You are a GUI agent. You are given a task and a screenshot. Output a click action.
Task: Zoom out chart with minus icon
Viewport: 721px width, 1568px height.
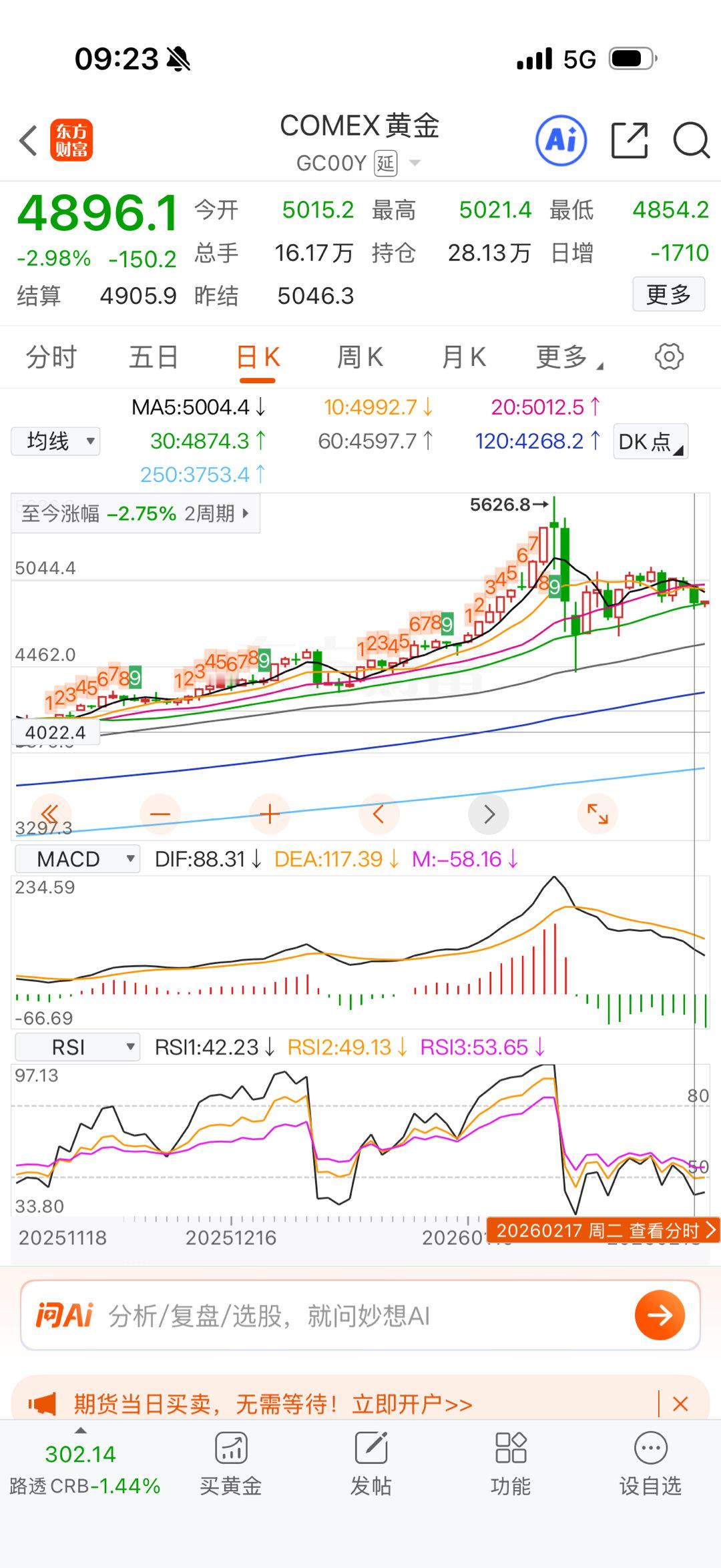[x=160, y=814]
